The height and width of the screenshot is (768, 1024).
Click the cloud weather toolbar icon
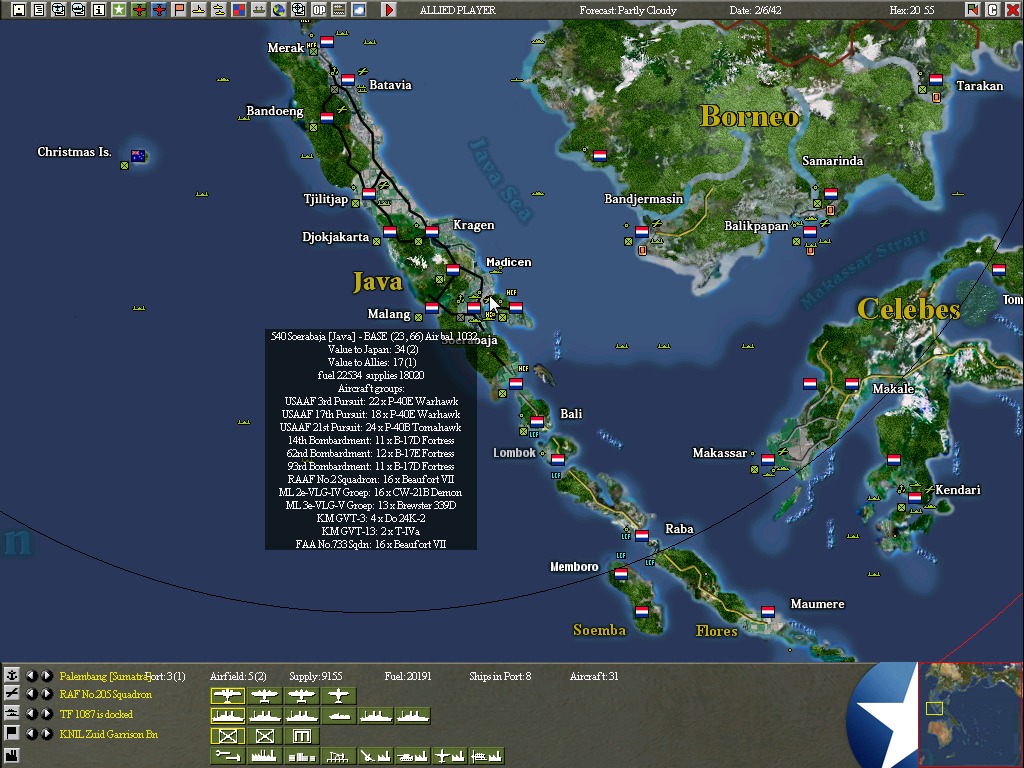(x=359, y=10)
